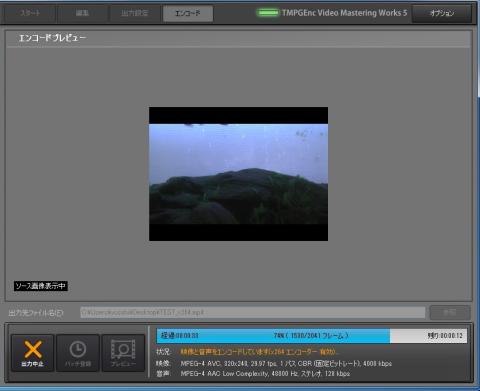Click the browse button beside output file name
Image resolution: width=480 pixels, height=391 pixels.
pyautogui.click(x=450, y=313)
